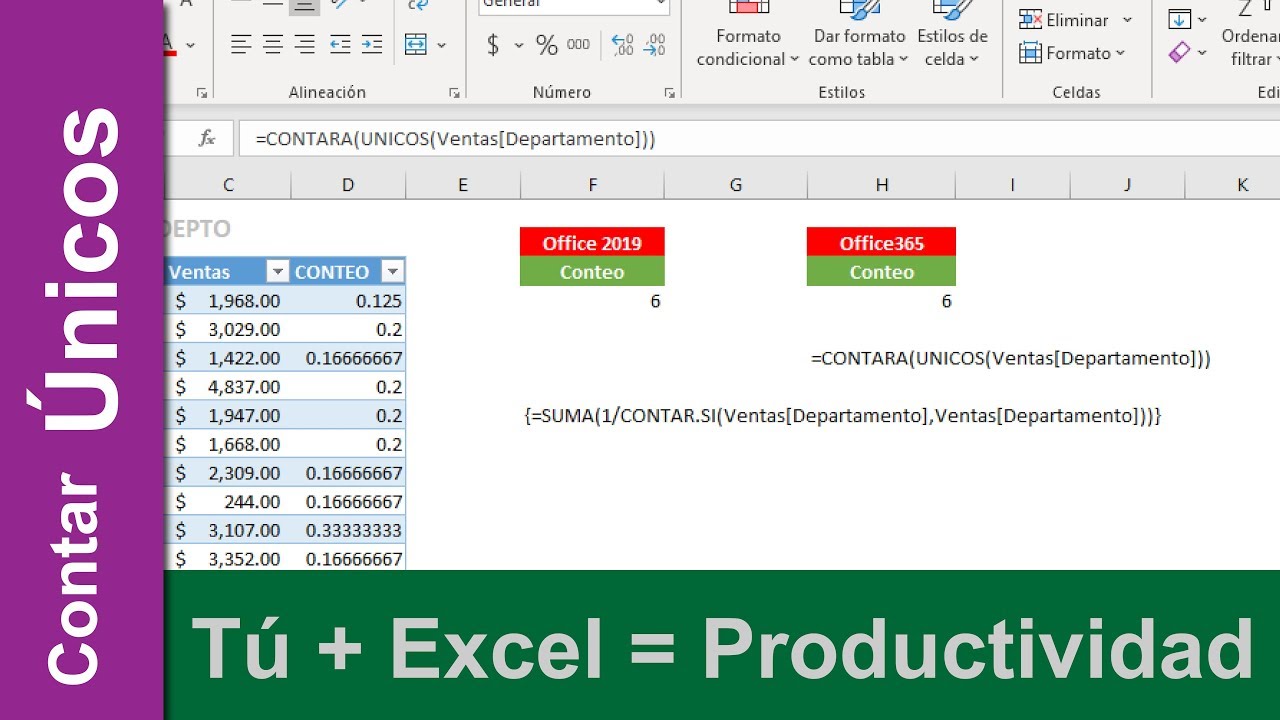Screen dimensions: 1280x720
Task: Select the Conteo cell under Office 2019
Action: [592, 272]
